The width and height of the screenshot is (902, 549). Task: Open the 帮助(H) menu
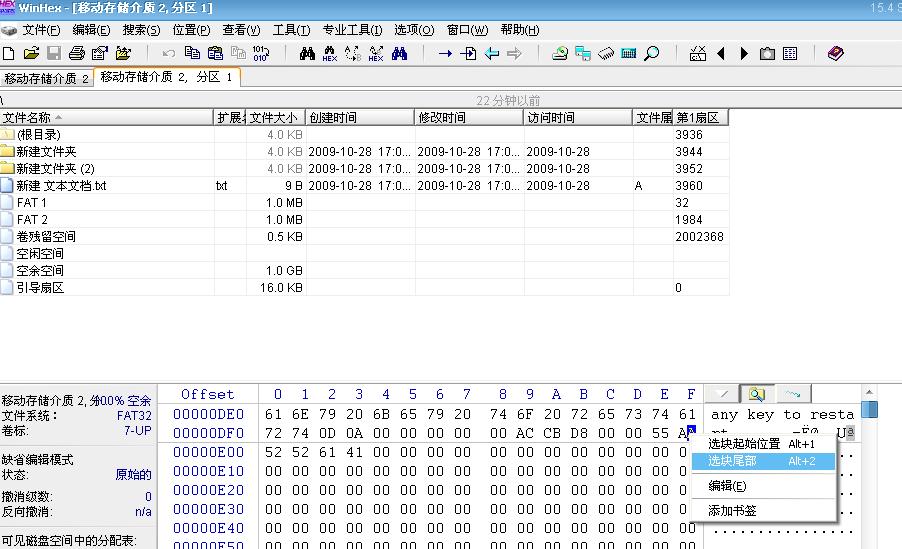[x=520, y=30]
